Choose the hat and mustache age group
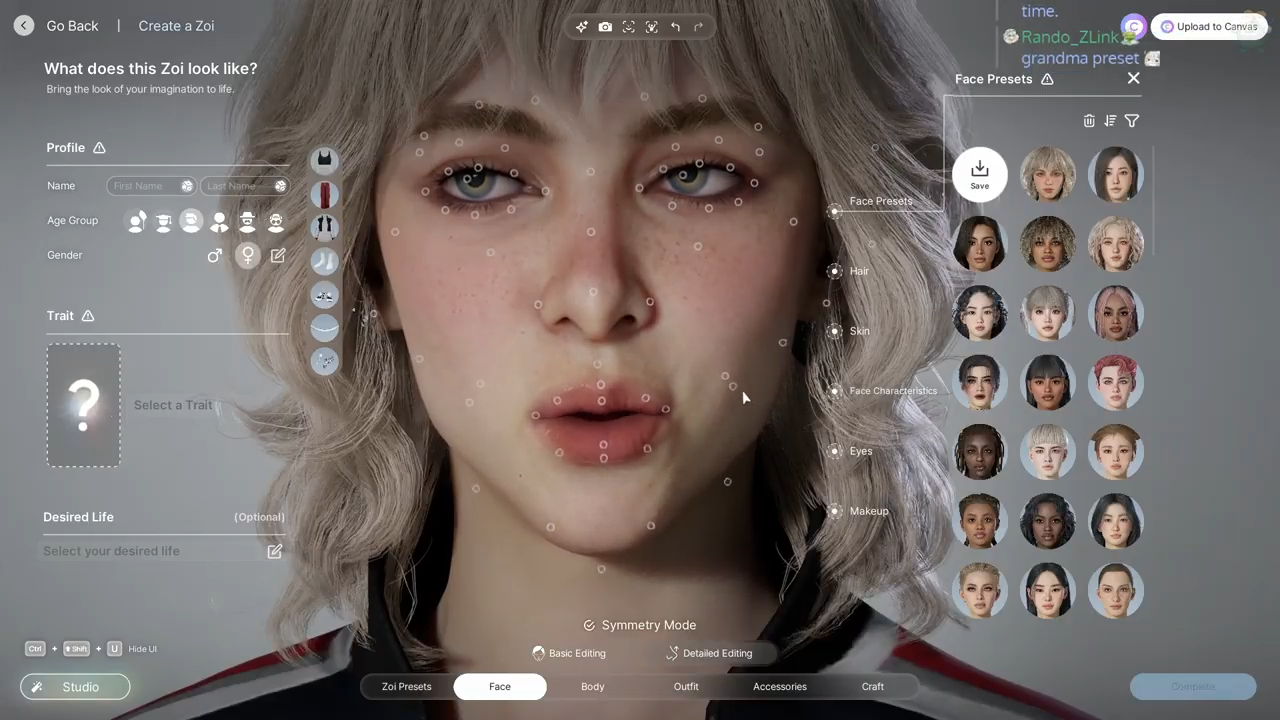The image size is (1280, 720). pyautogui.click(x=247, y=221)
